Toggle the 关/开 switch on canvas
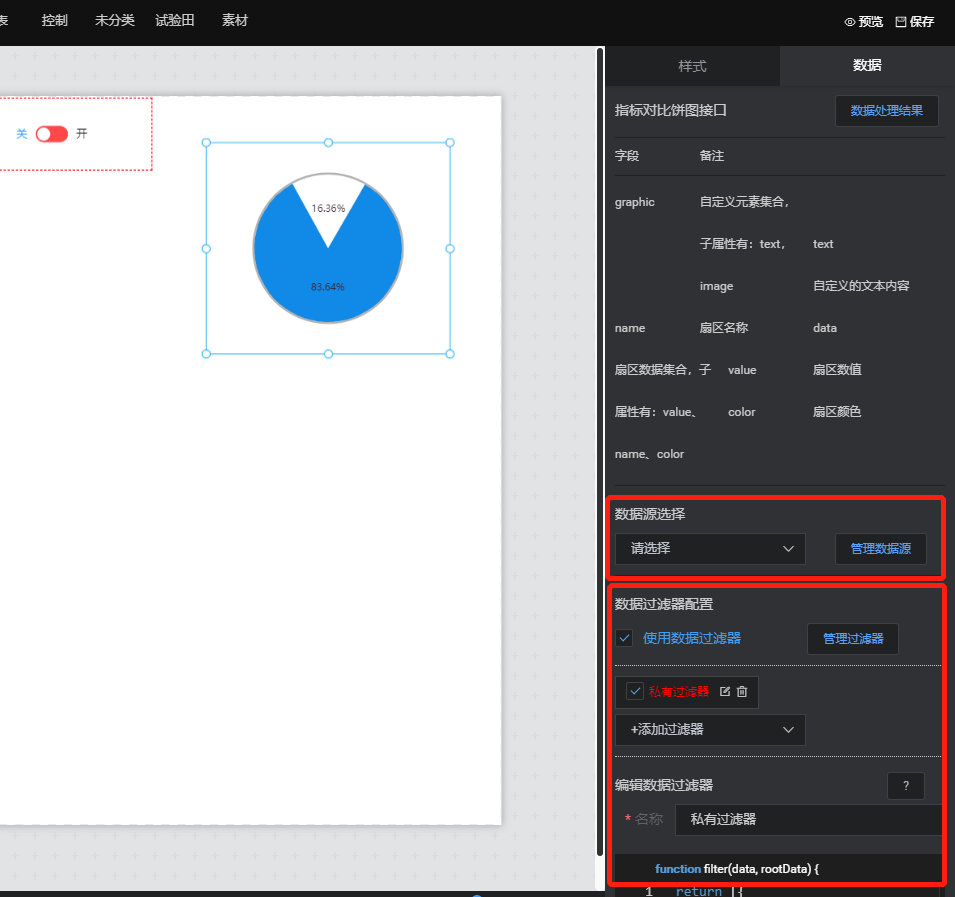Image resolution: width=955 pixels, height=897 pixels. [51, 134]
